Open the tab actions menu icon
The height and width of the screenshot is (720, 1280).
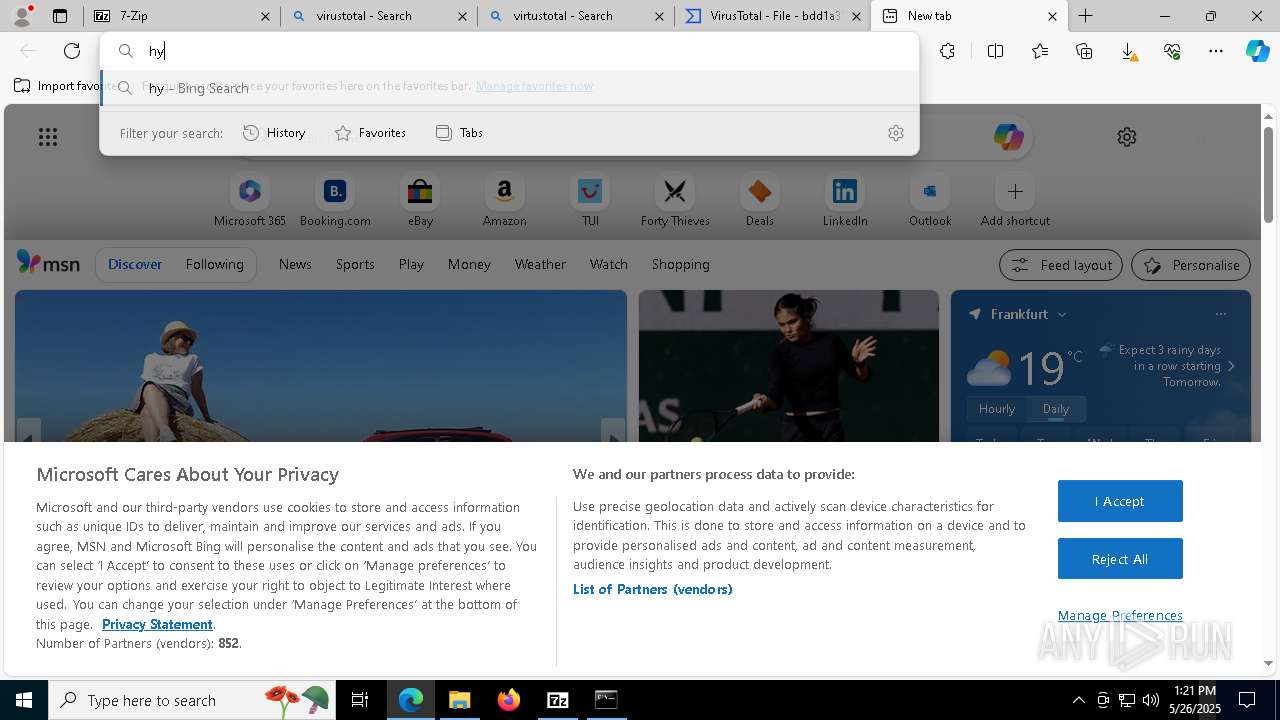coord(60,16)
